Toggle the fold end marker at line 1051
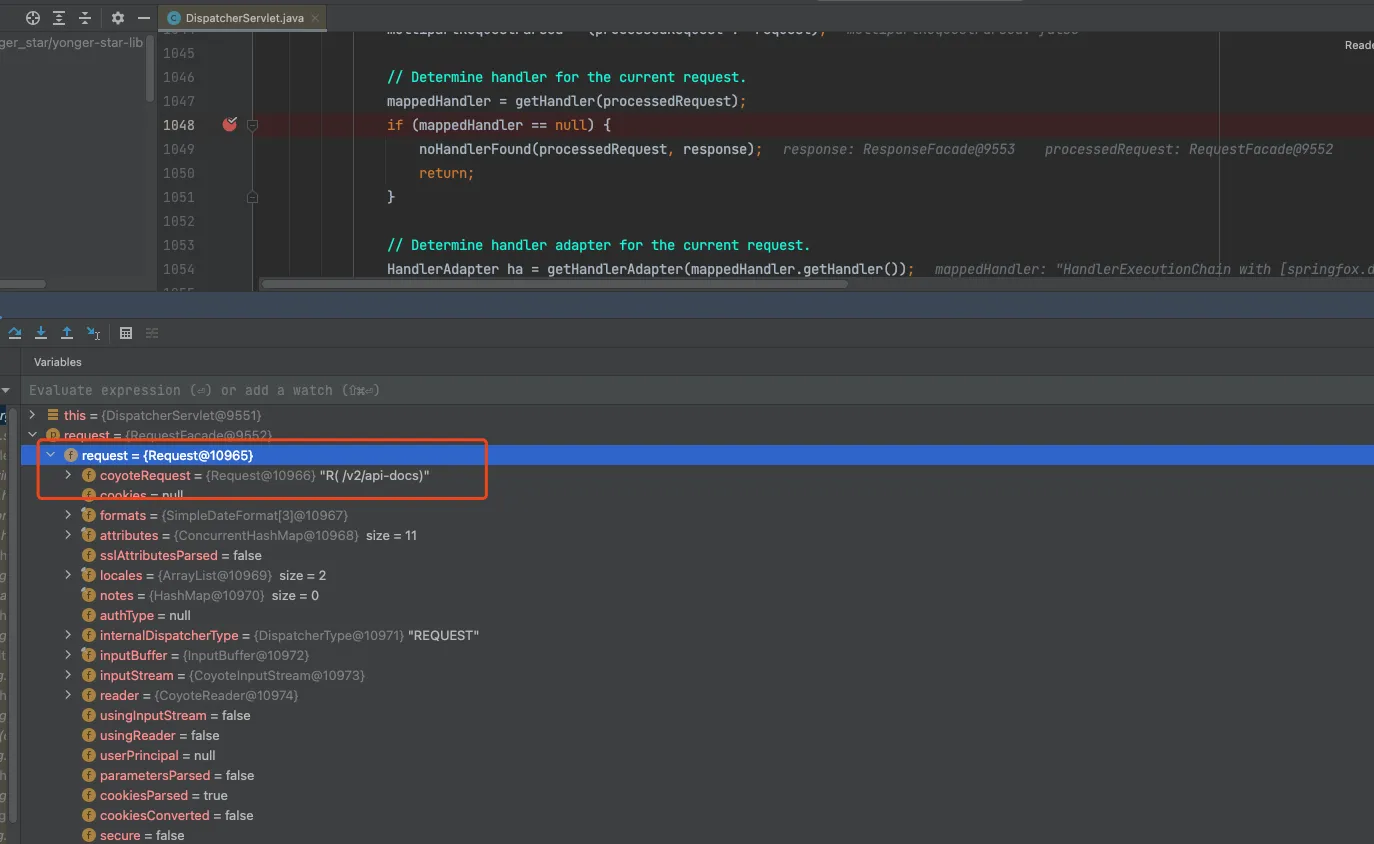The width and height of the screenshot is (1374, 844). point(252,197)
